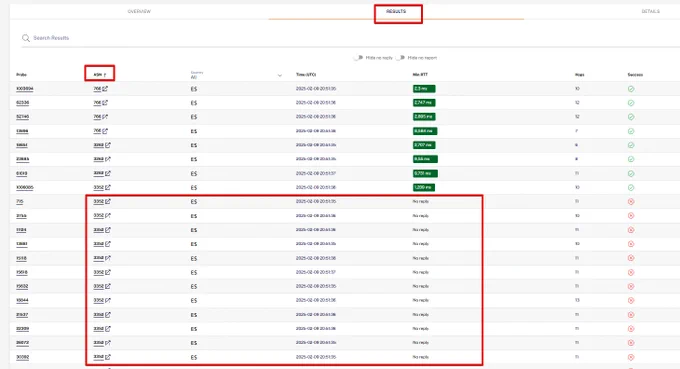Image resolution: width=680 pixels, height=369 pixels.
Task: Click external link icon in probe 715 row
Action: (108, 201)
